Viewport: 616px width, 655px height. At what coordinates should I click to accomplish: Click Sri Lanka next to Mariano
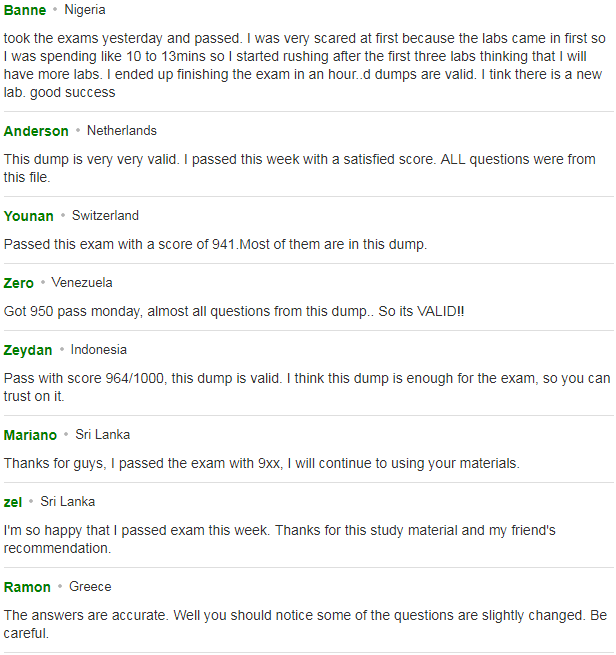[x=103, y=435]
